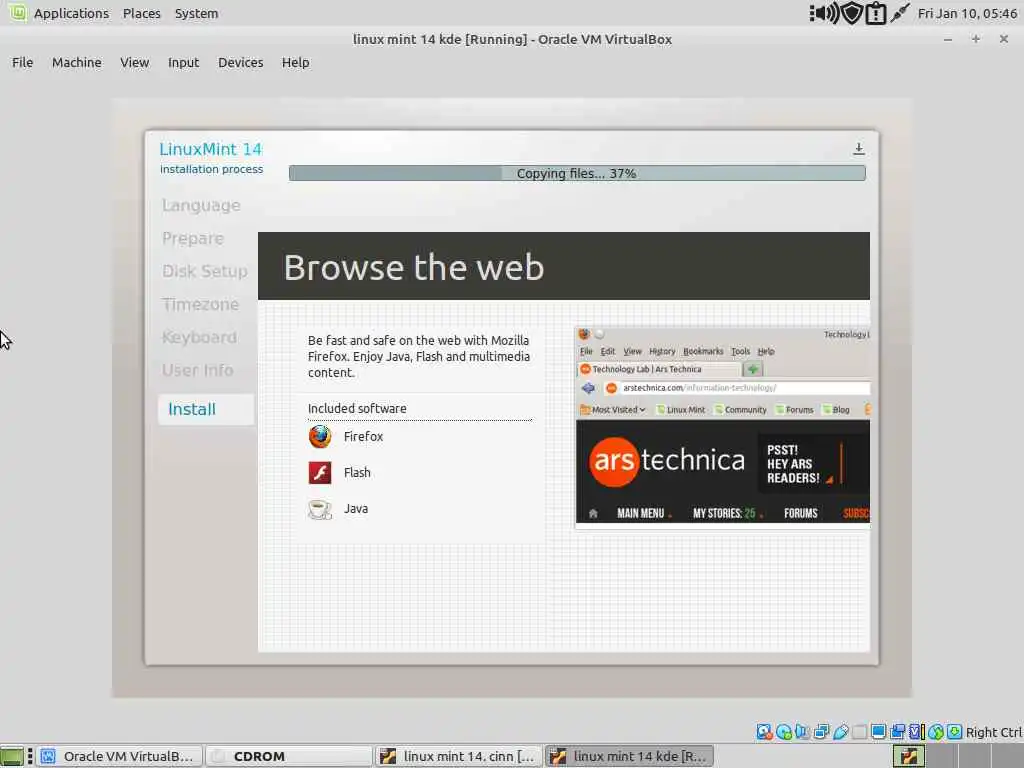Switch to linux mint 14 cinn taskbar window
Screen dimensions: 1024x768
[459, 756]
